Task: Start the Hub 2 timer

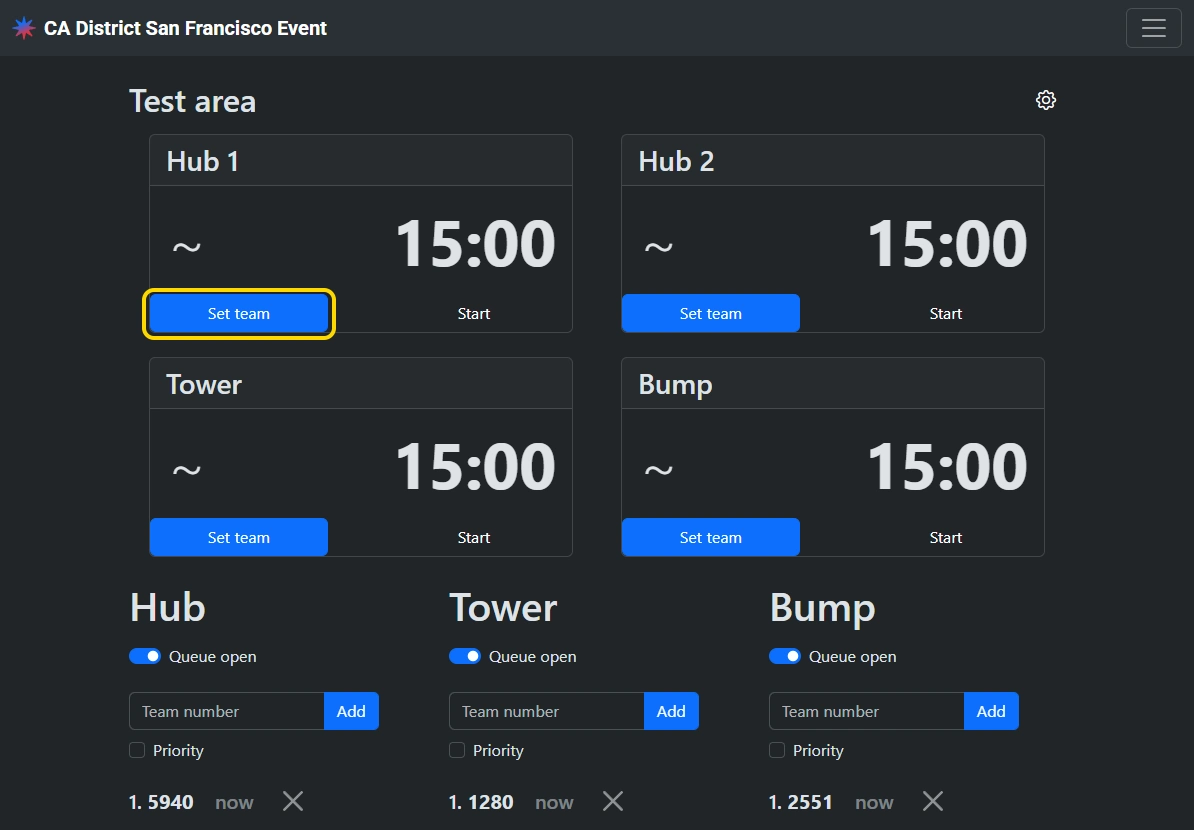Action: (945, 314)
